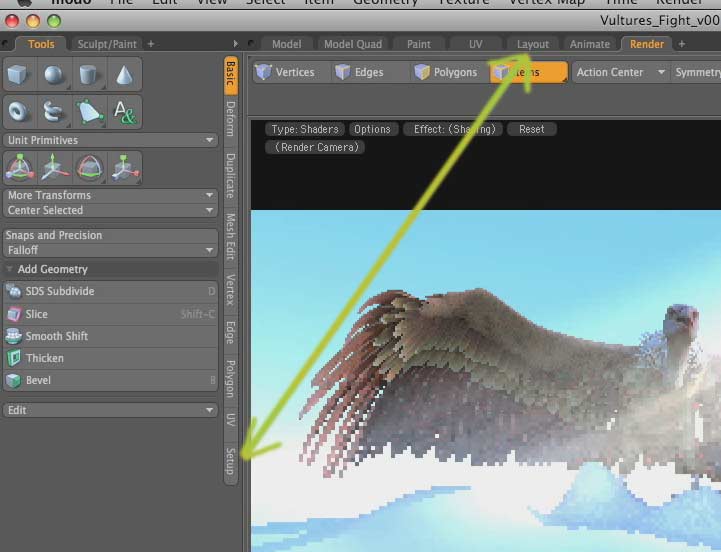The width and height of the screenshot is (721, 552).
Task: Activate the Move tool
Action: 54,168
